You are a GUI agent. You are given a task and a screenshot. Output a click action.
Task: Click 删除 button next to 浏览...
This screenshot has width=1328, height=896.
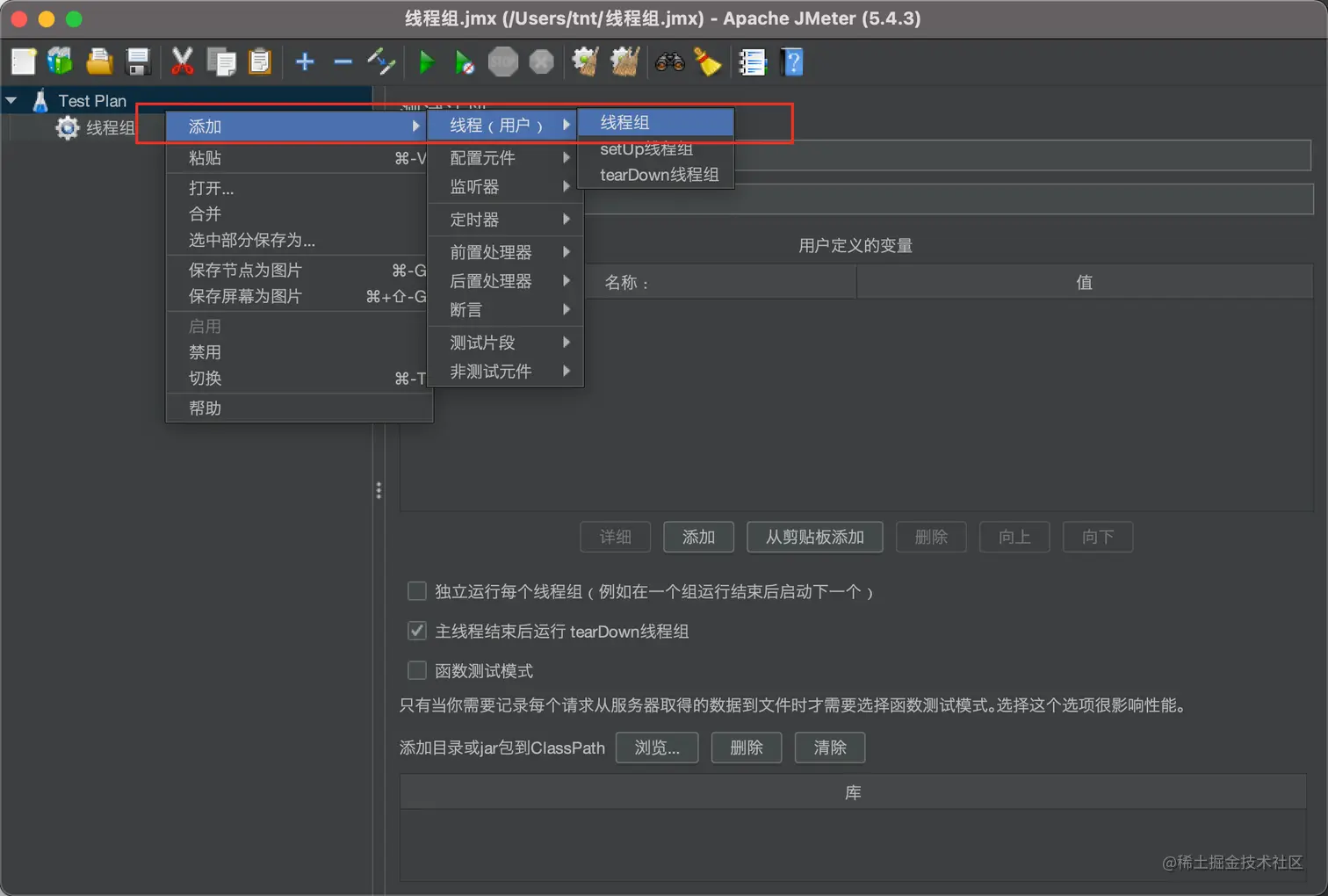(747, 748)
